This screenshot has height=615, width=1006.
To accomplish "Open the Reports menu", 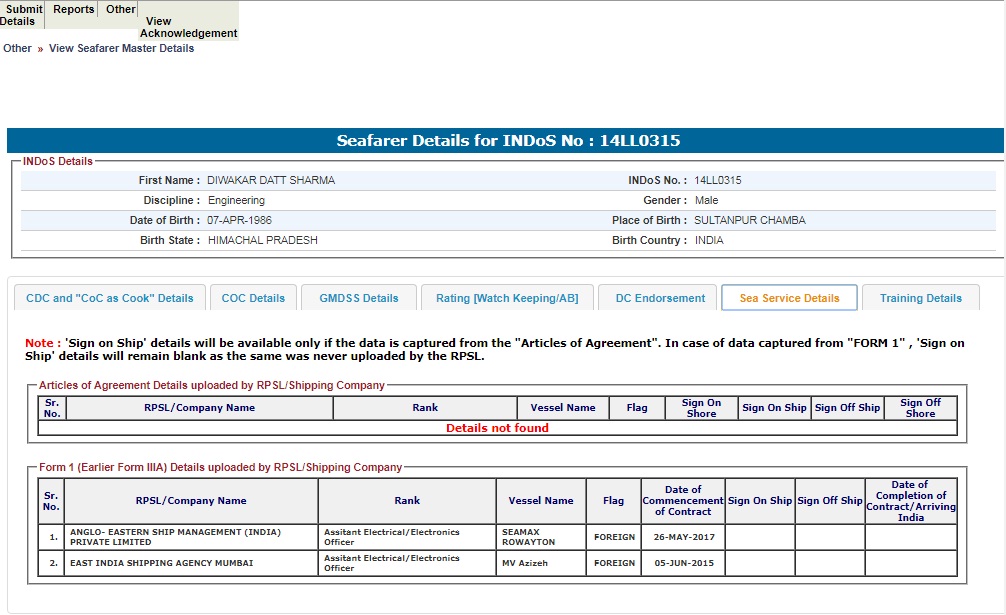I will click(73, 9).
